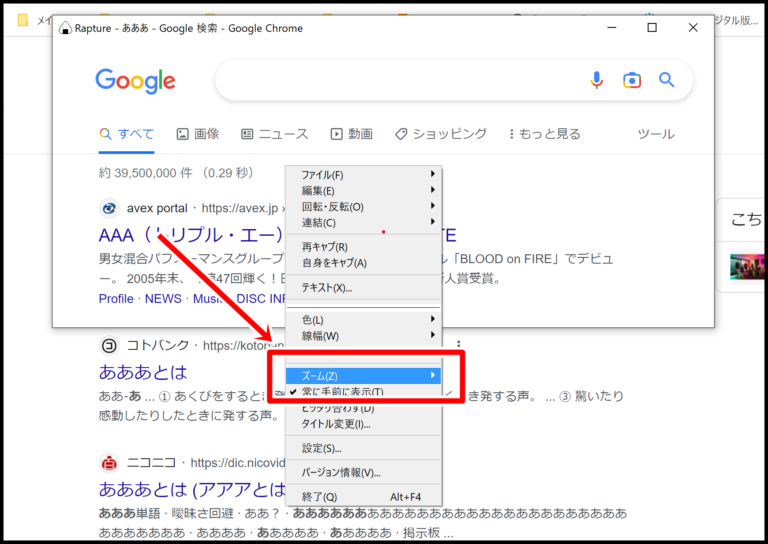Expand the ファイル(F) submenu
Image resolution: width=768 pixels, height=544 pixels.
coord(363,175)
